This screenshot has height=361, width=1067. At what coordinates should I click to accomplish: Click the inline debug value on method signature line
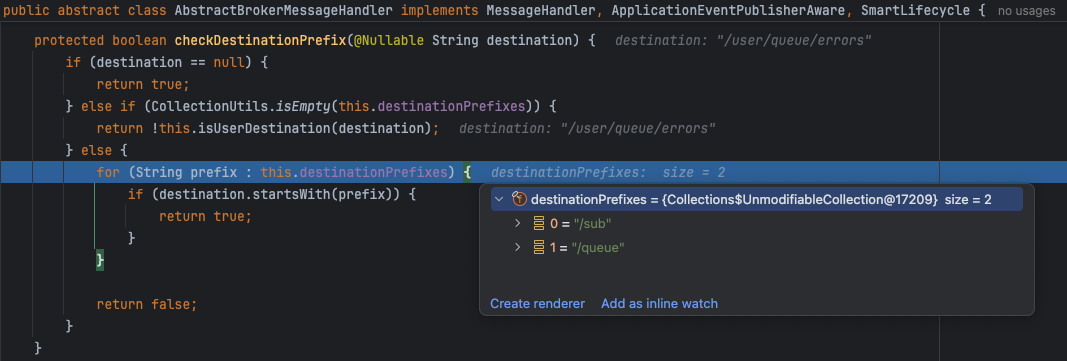point(743,41)
